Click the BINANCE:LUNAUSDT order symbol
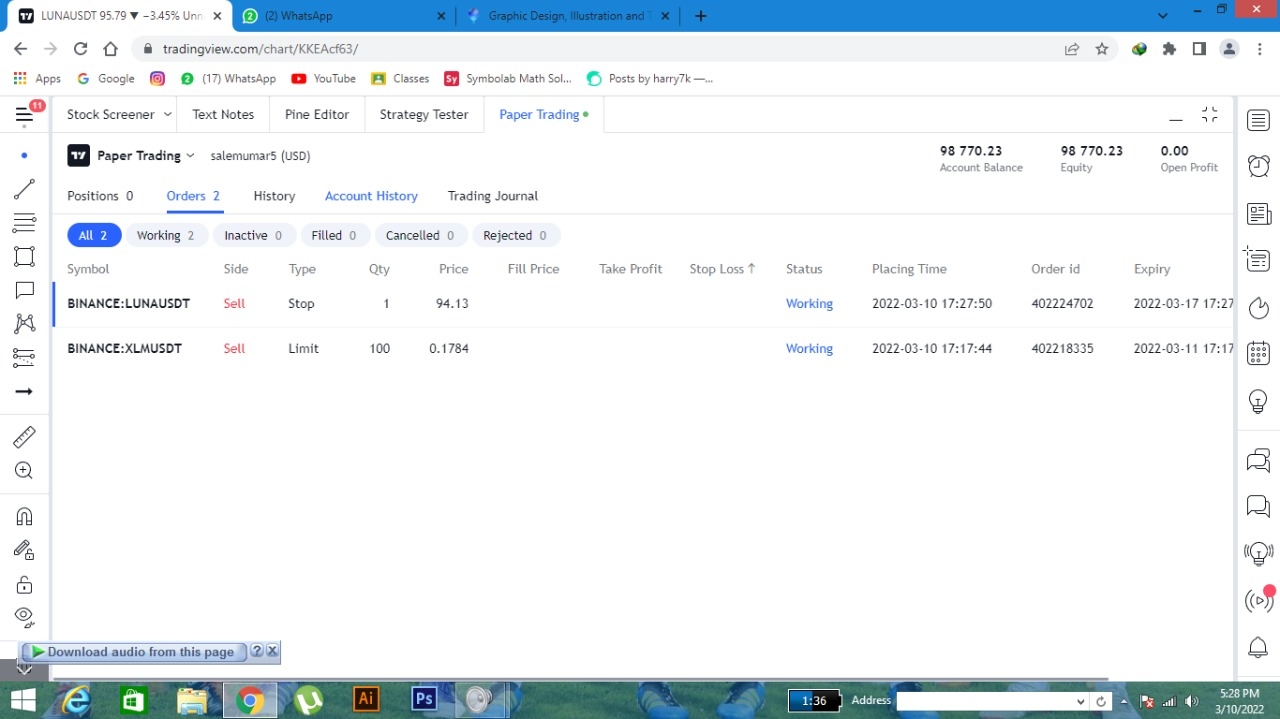This screenshot has width=1280, height=719. coord(128,304)
